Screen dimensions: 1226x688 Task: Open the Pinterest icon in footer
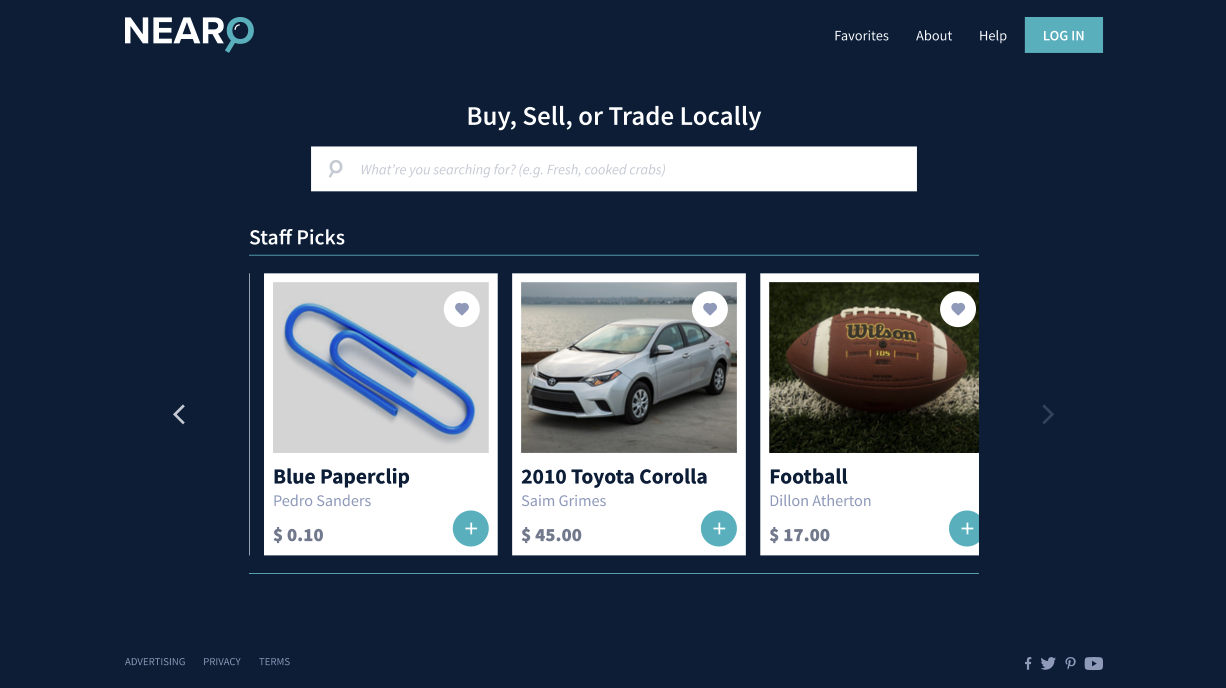(x=1070, y=663)
